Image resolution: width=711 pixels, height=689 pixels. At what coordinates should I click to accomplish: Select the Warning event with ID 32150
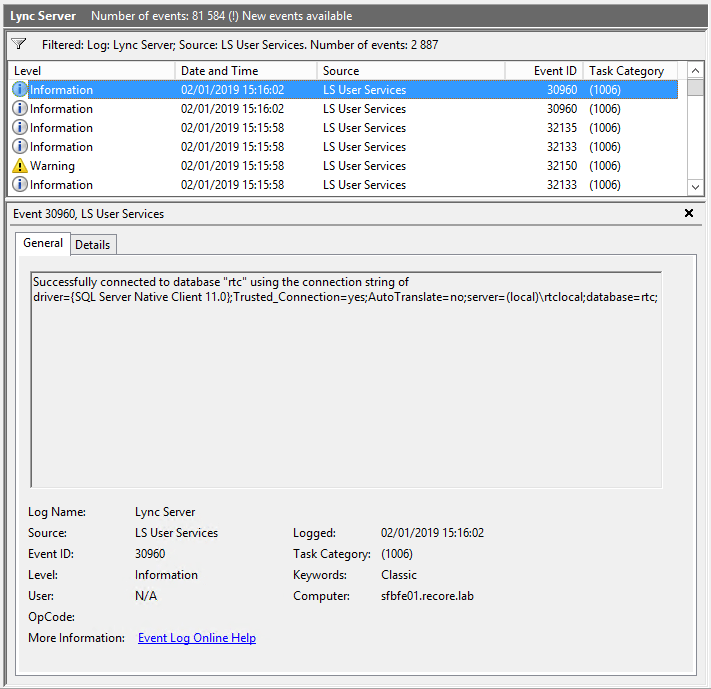pos(343,166)
